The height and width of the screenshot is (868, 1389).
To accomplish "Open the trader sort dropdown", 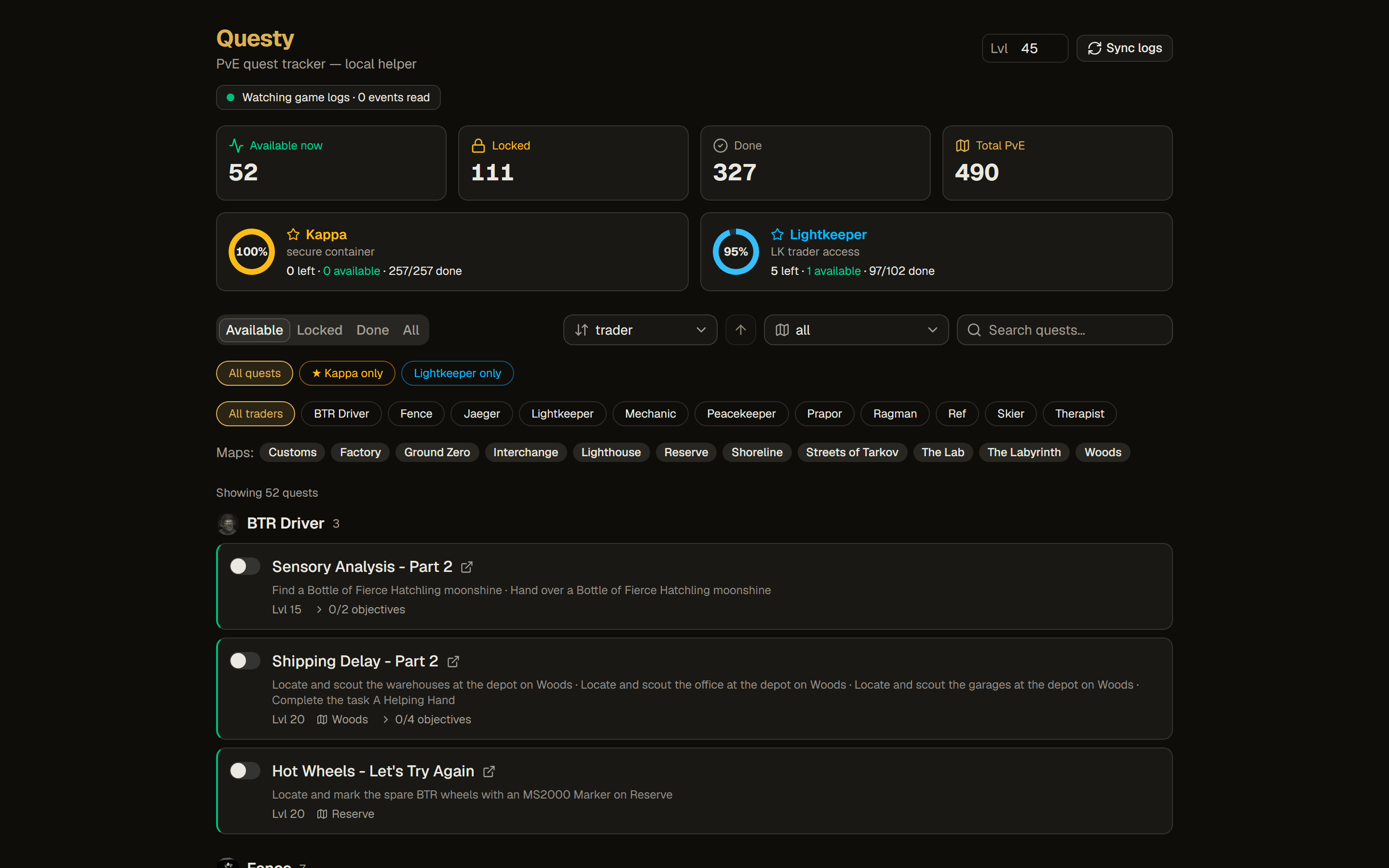I will point(640,329).
